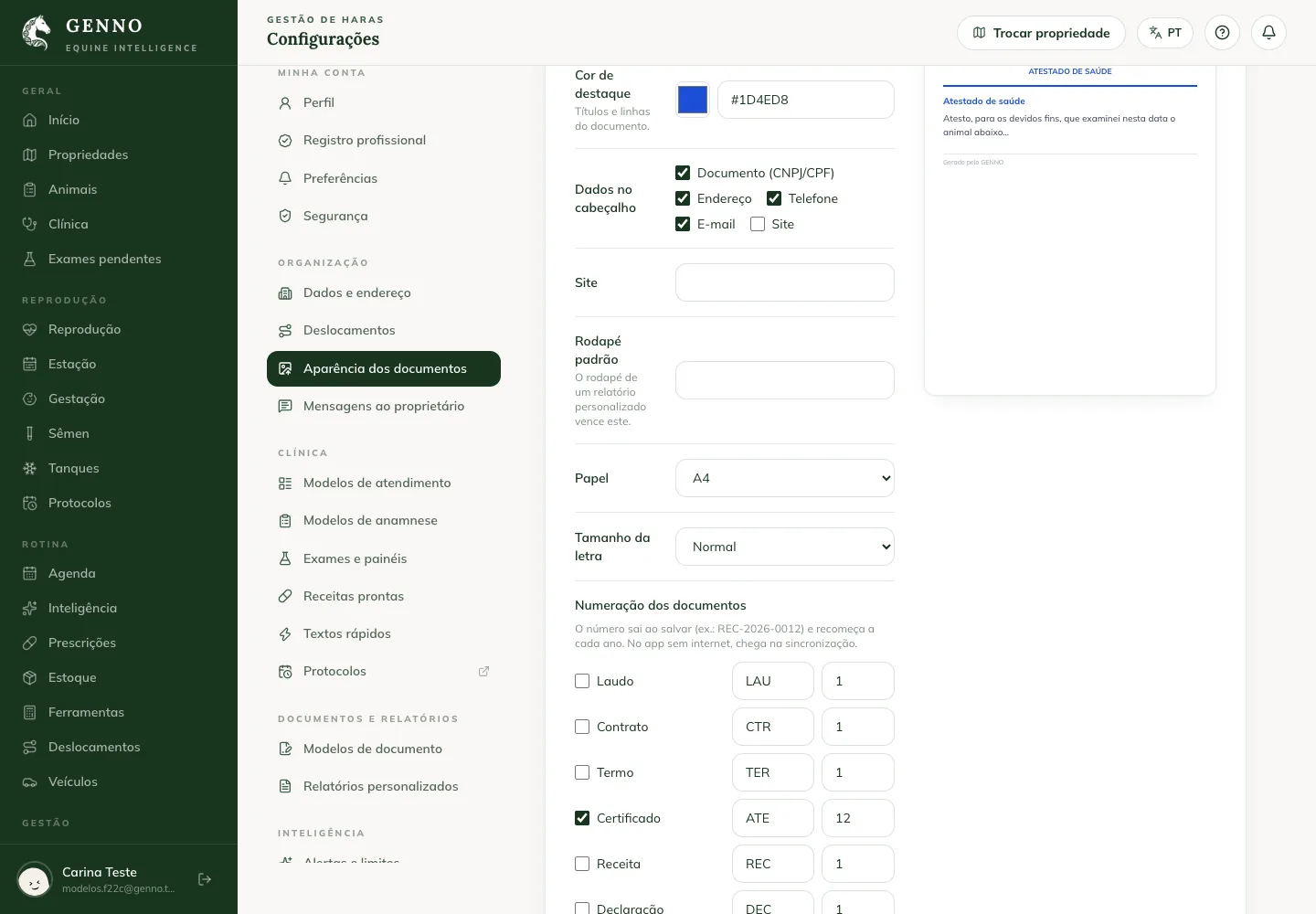Click the Rodapé padrão text field
The image size is (1316, 914).
[x=785, y=380]
